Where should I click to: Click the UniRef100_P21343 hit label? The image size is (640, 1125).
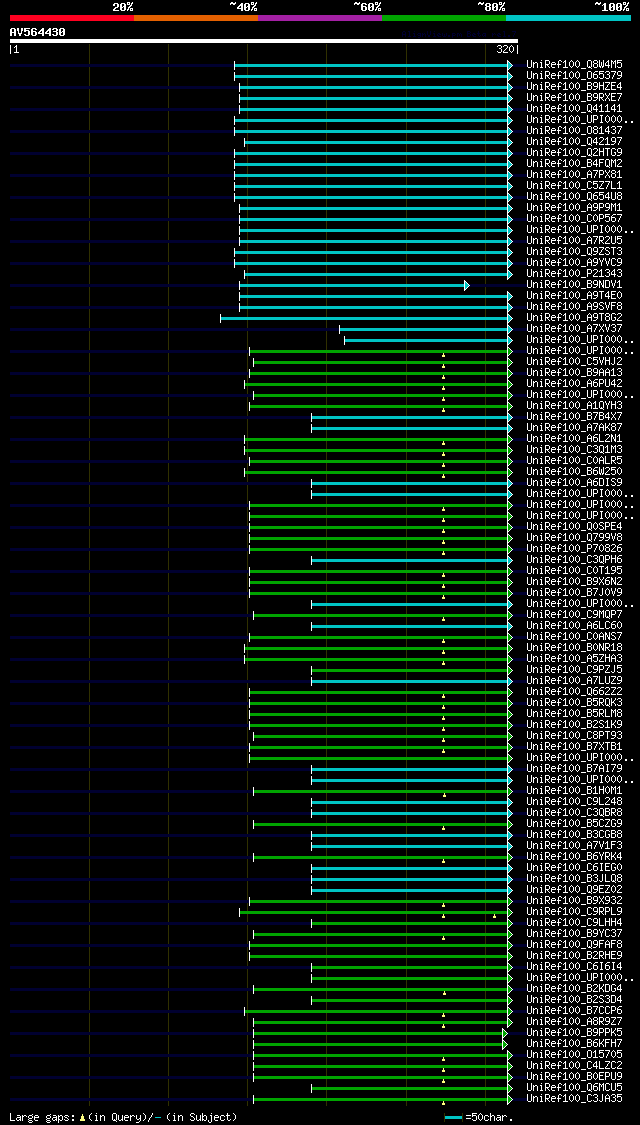(574, 273)
